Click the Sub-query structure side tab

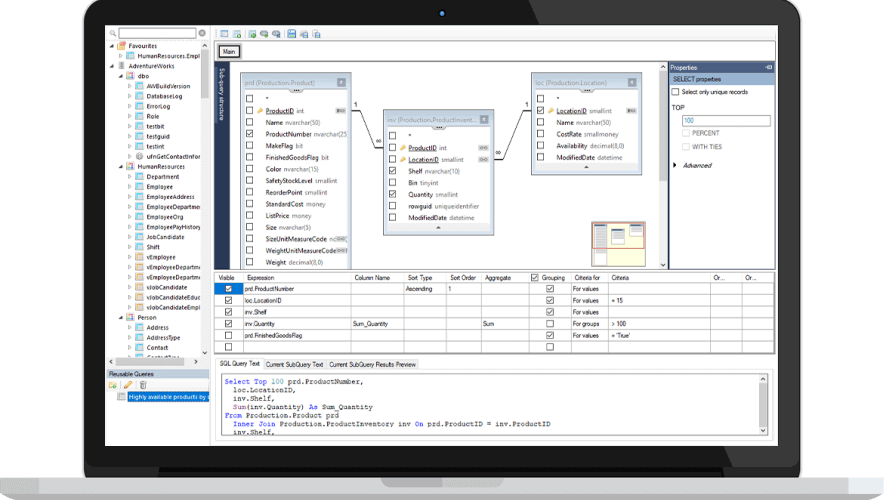[222, 94]
